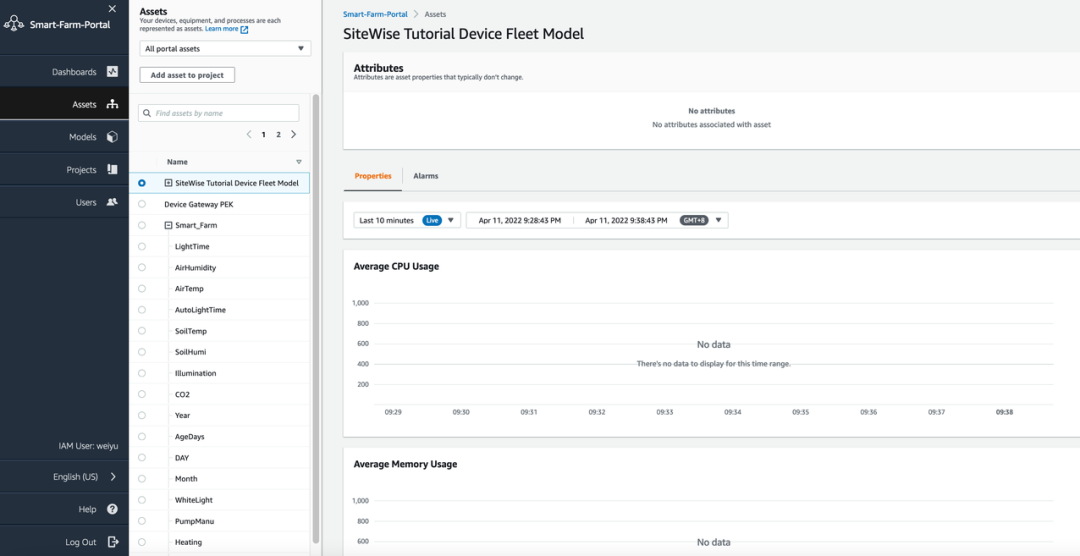Select the Month asset row

(220, 479)
